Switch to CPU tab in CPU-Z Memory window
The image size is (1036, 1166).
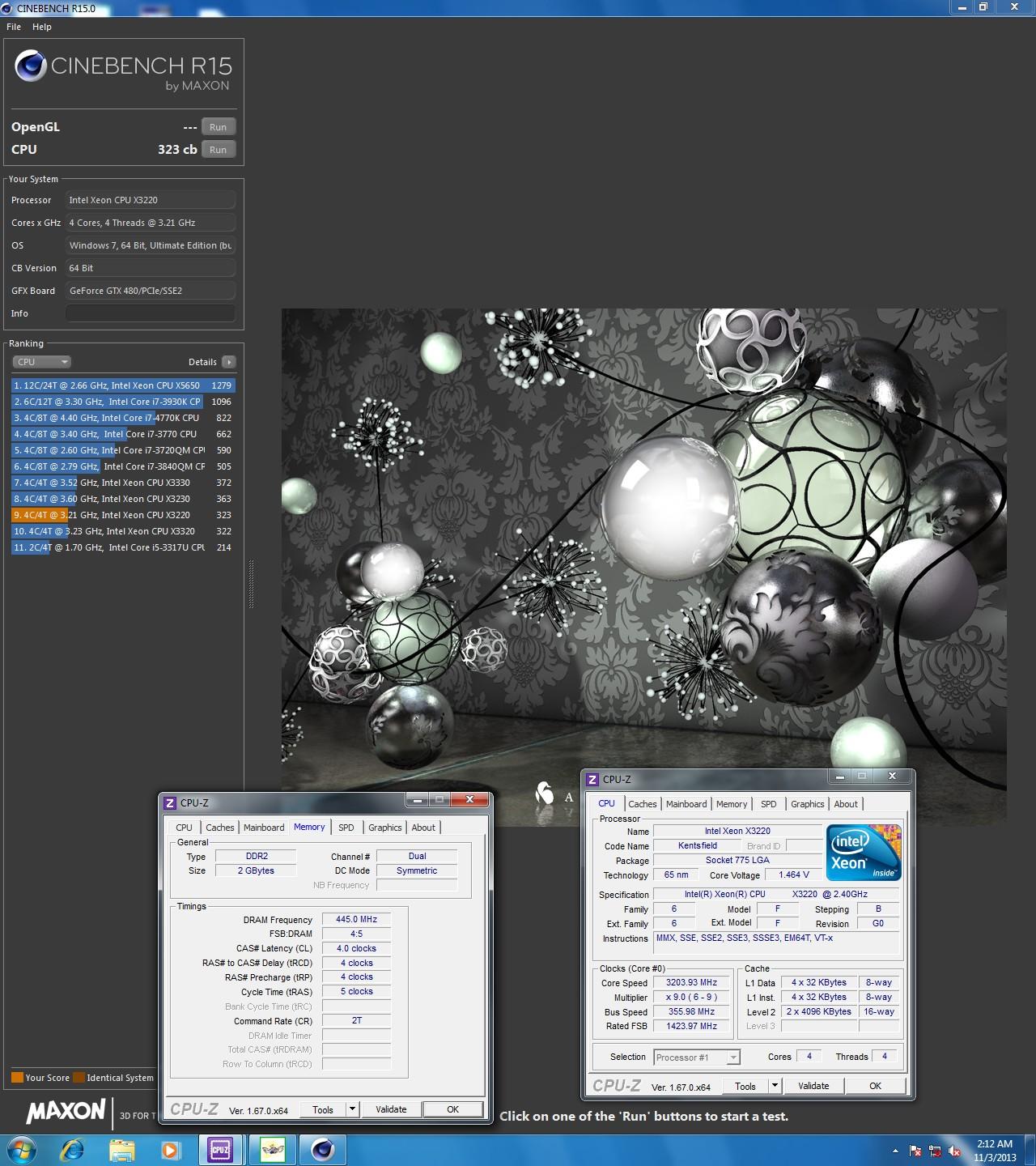tap(185, 828)
